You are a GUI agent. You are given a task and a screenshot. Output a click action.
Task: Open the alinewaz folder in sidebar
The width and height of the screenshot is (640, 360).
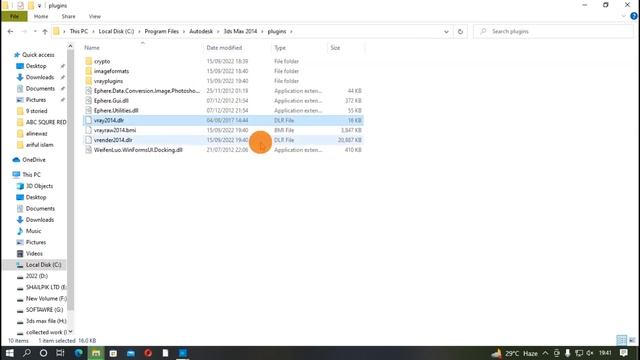[36, 133]
